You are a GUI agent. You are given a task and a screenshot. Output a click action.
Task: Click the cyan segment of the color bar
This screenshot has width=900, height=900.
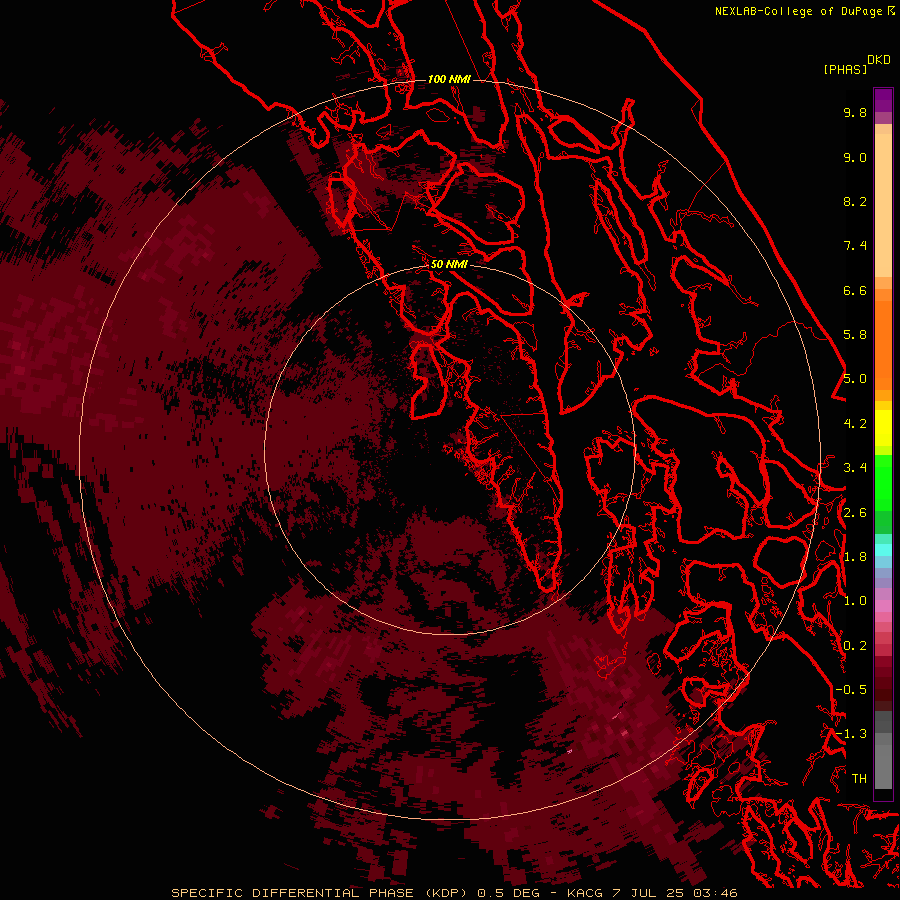click(883, 549)
